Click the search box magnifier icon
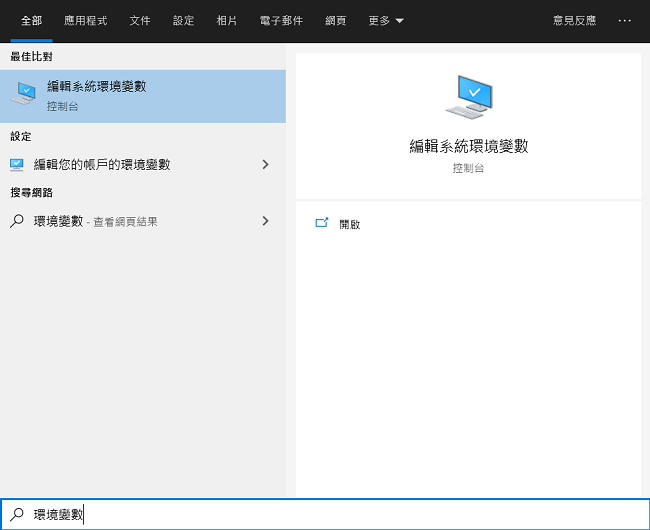650x530 pixels. [17, 515]
